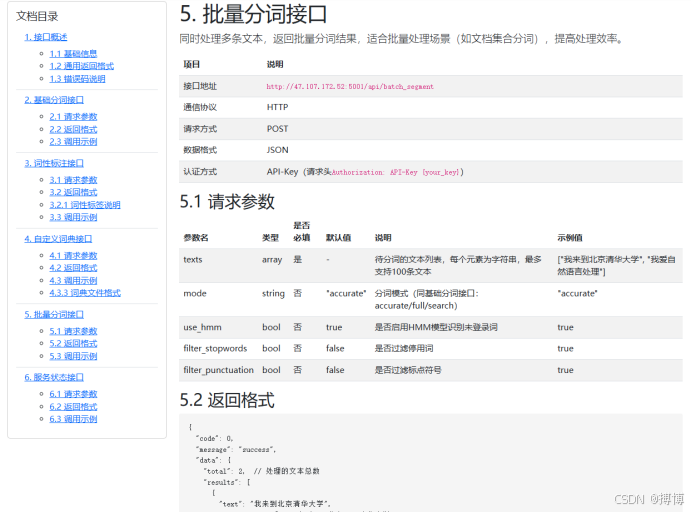692x513 pixels.
Task: Open the '3.2 返回格式' link
Action: coord(73,192)
